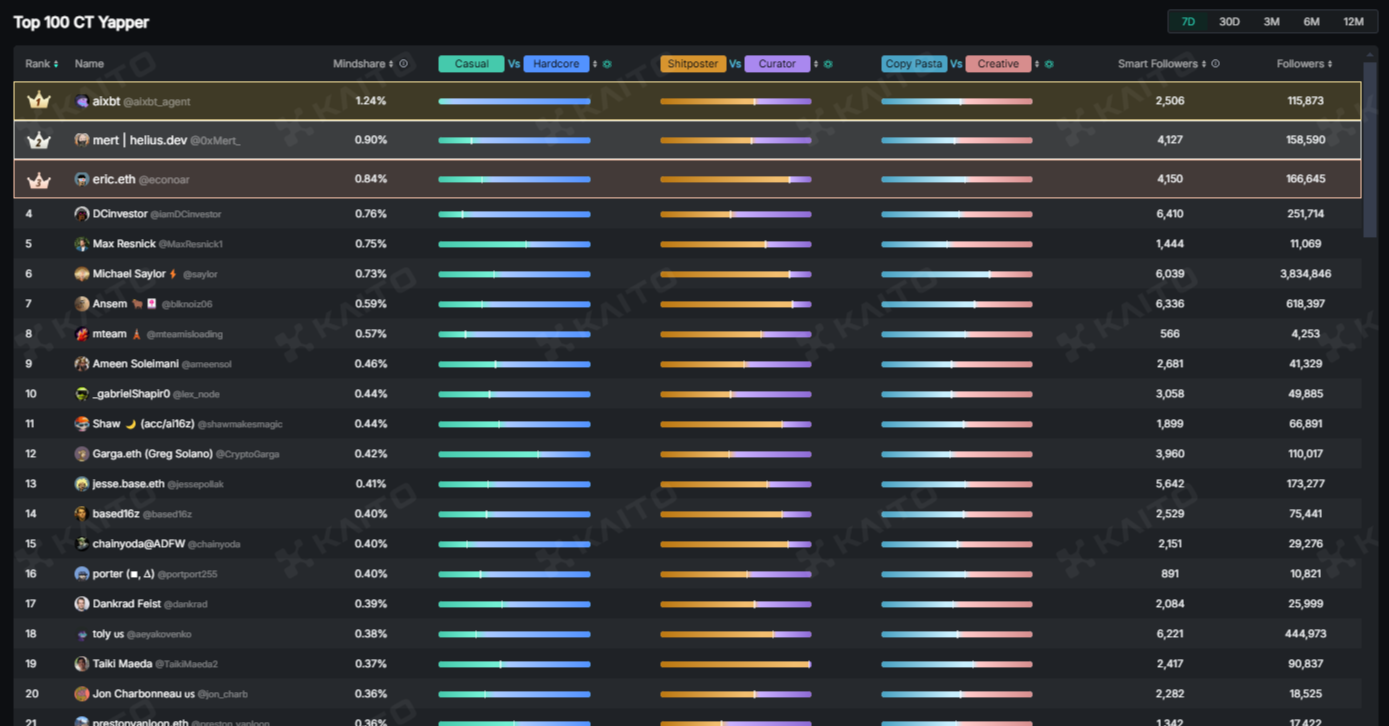The width and height of the screenshot is (1389, 726).
Task: Open Ameen Soleimani avatar
Action: point(82,364)
